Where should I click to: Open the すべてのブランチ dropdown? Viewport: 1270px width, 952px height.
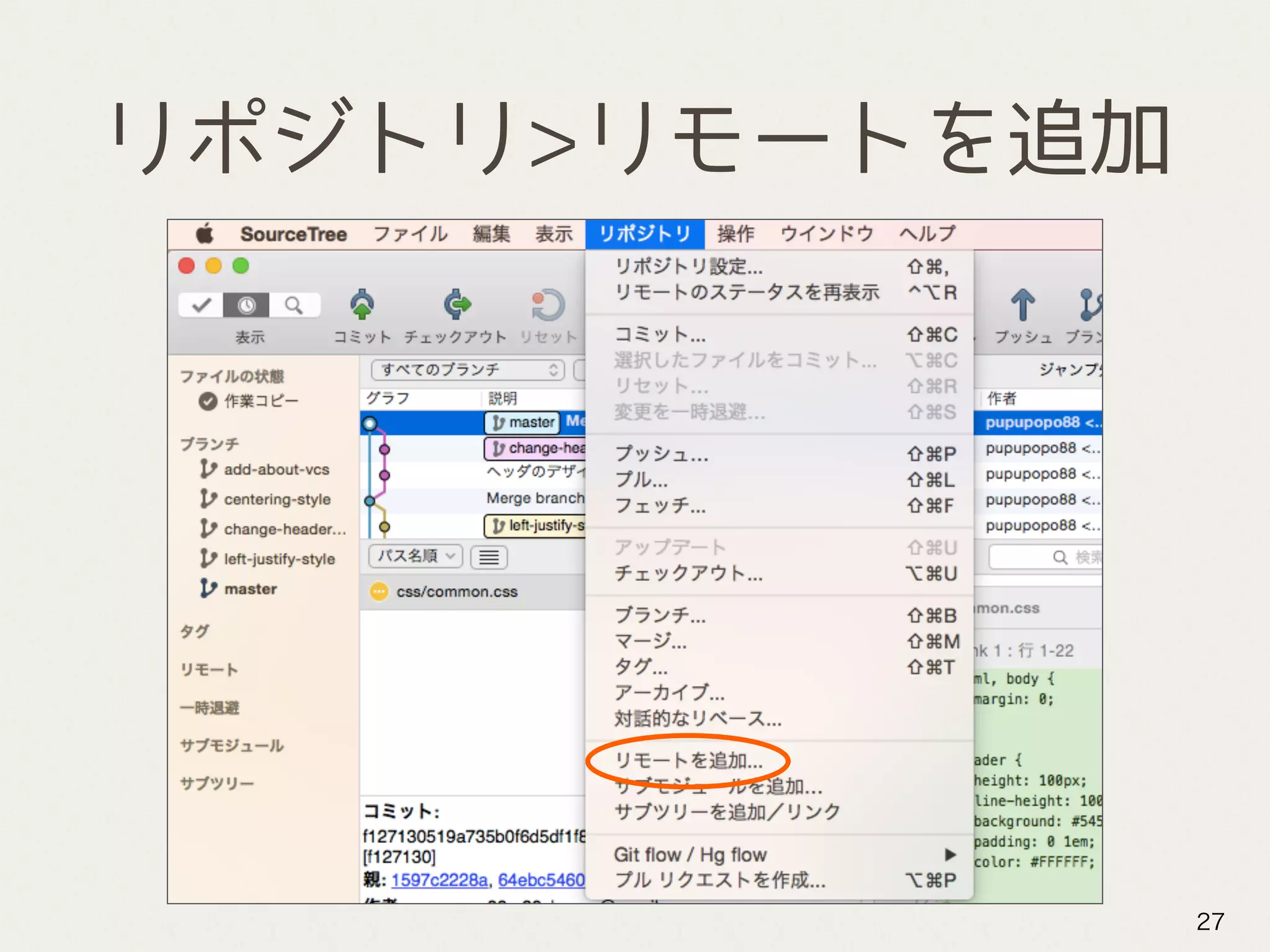[x=468, y=370]
